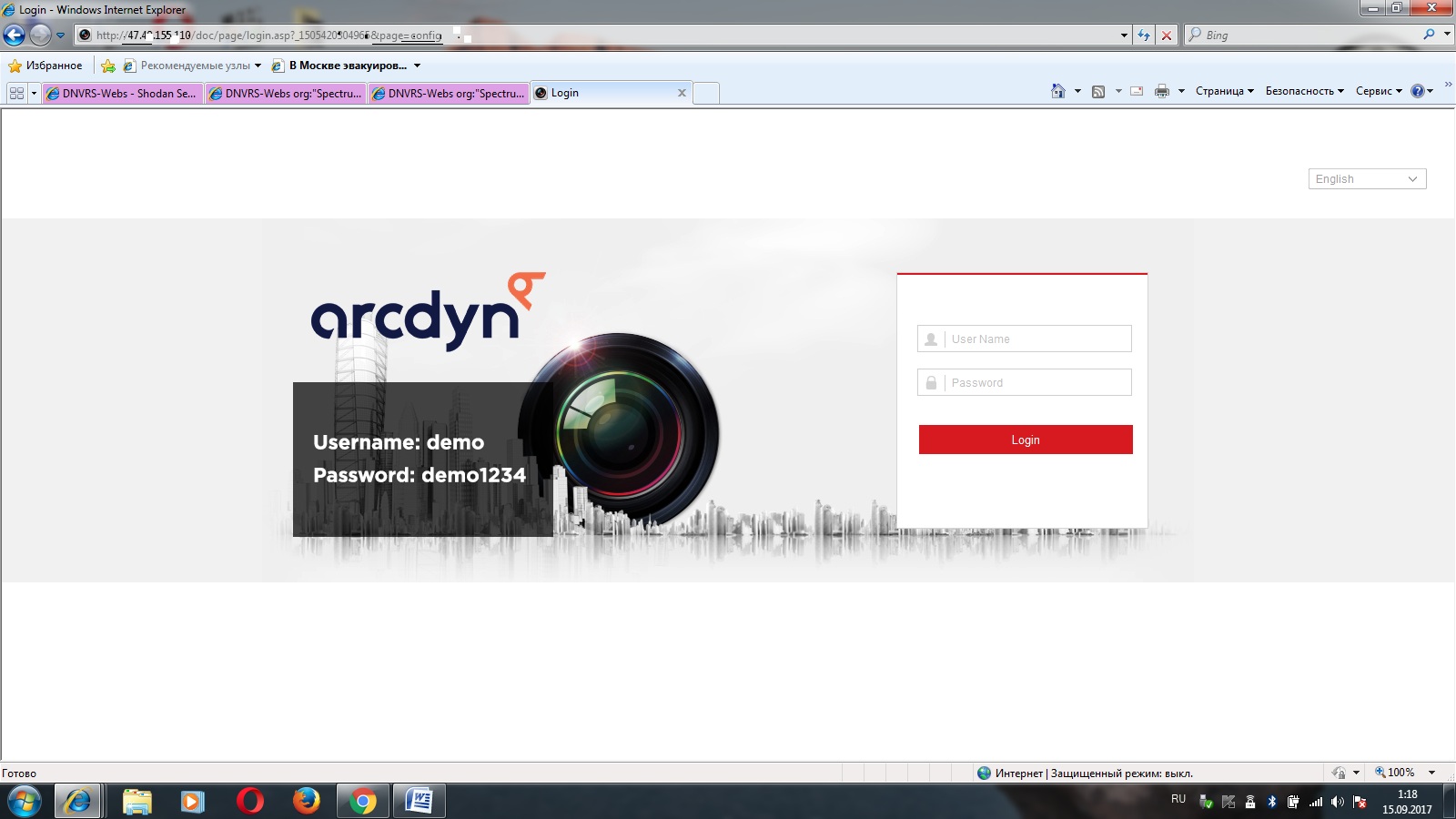Click the Bluetooth tray icon
The height and width of the screenshot is (819, 1456).
(1271, 802)
